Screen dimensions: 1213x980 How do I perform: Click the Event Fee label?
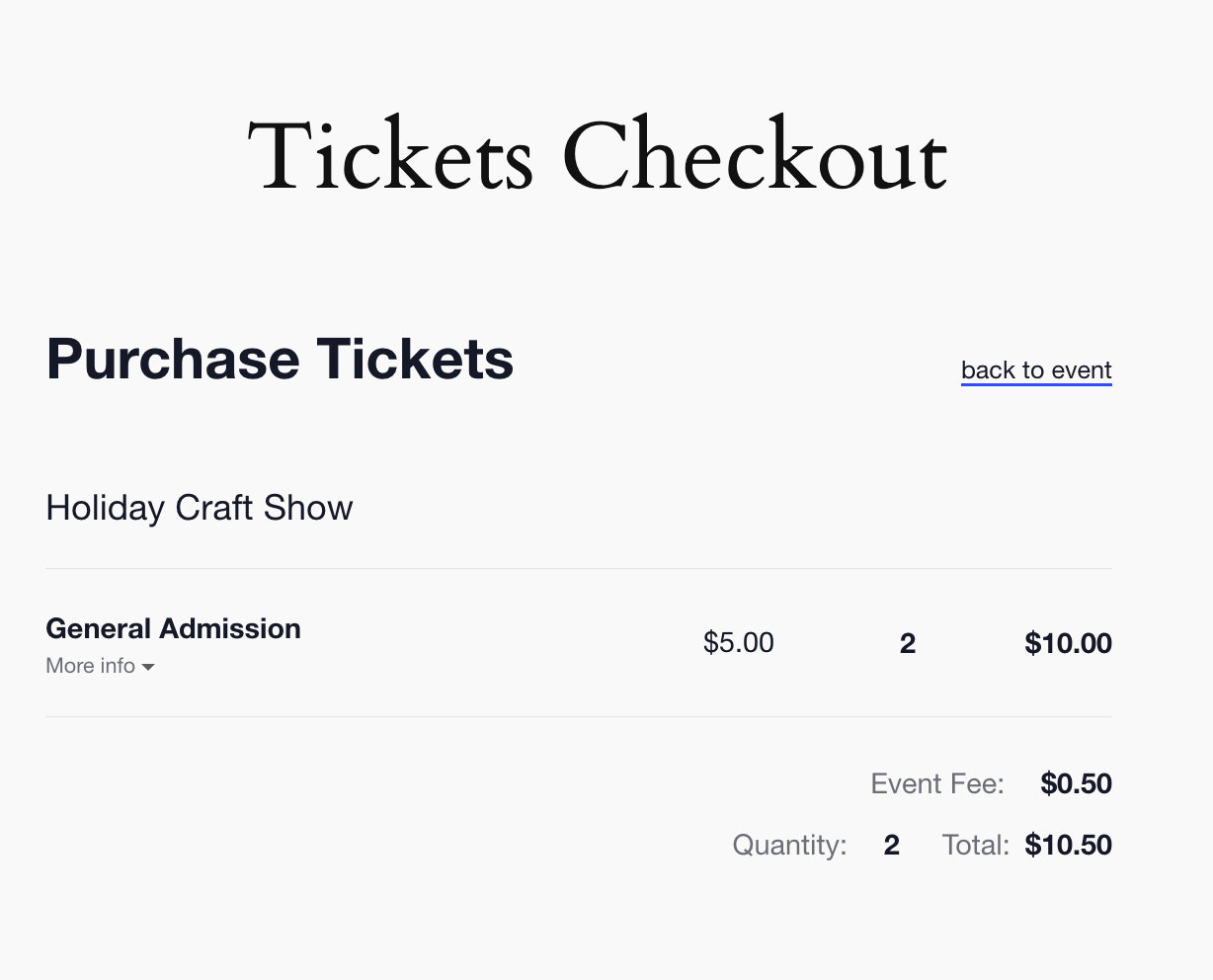(936, 784)
